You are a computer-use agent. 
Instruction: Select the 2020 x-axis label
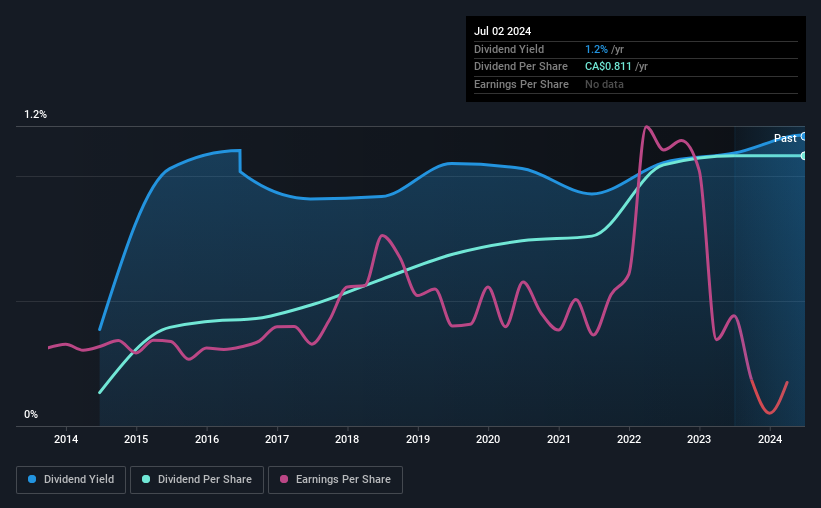(488, 439)
